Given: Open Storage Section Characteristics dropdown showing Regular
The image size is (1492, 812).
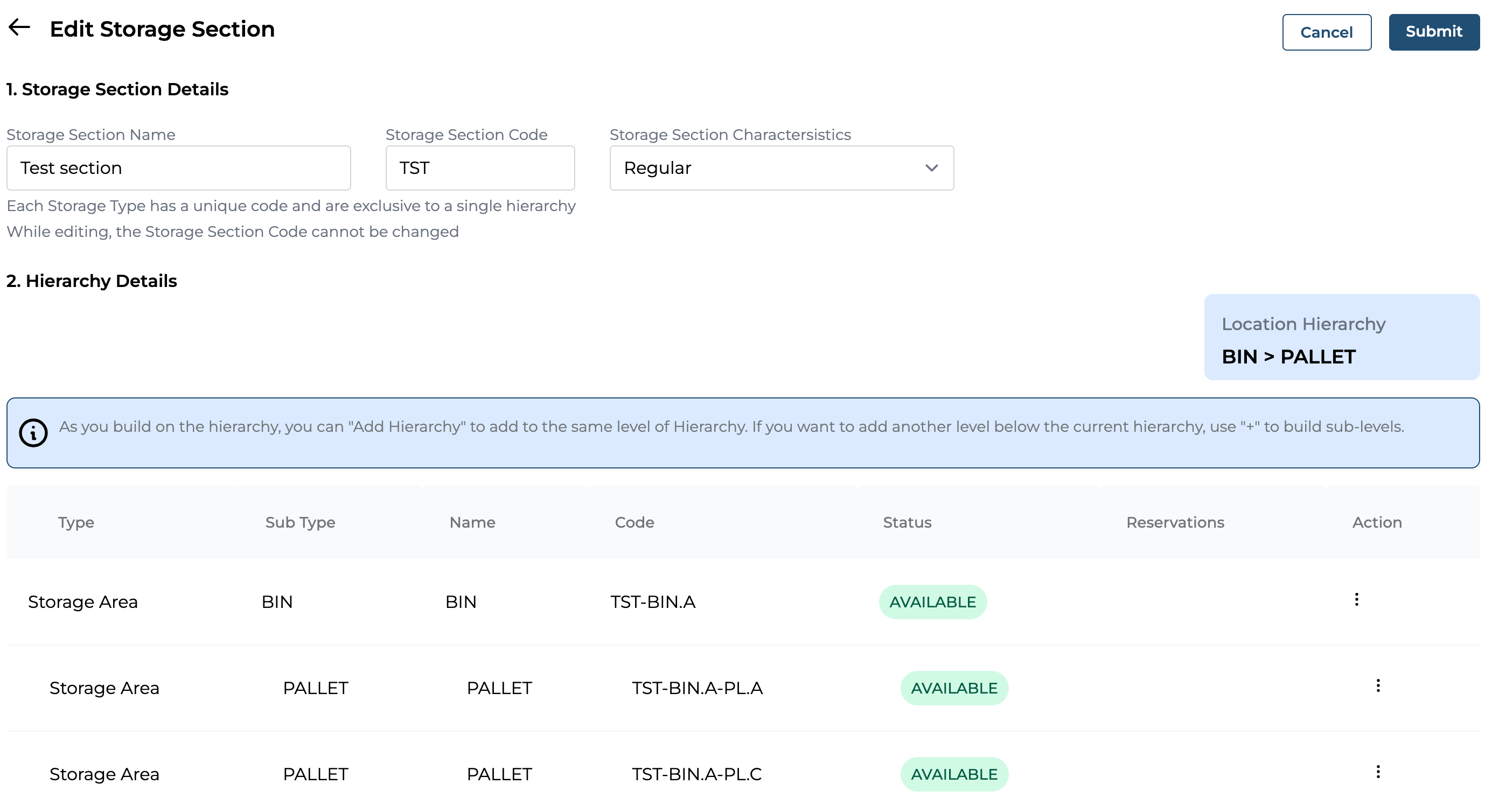Looking at the screenshot, I should coord(781,168).
